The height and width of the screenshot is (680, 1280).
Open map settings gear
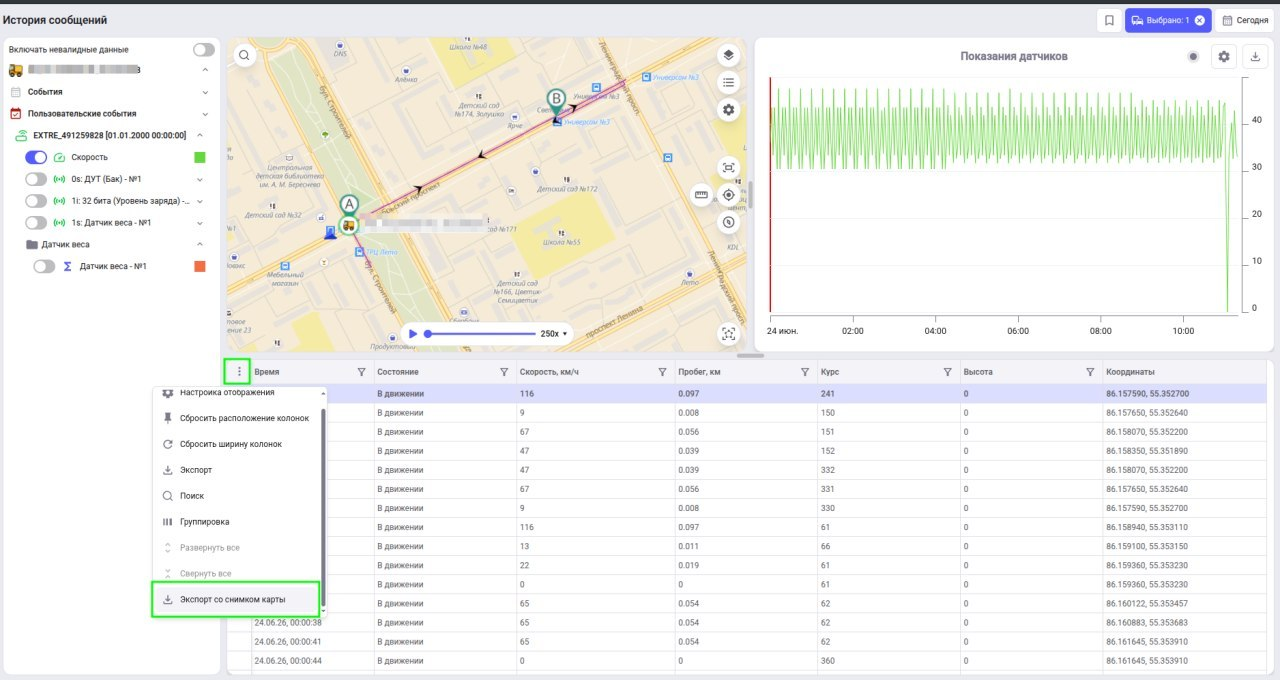click(729, 110)
